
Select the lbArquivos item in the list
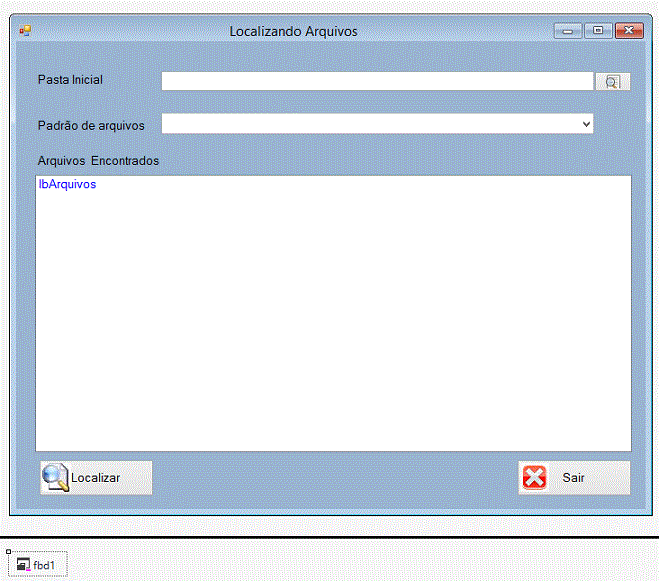[x=67, y=185]
